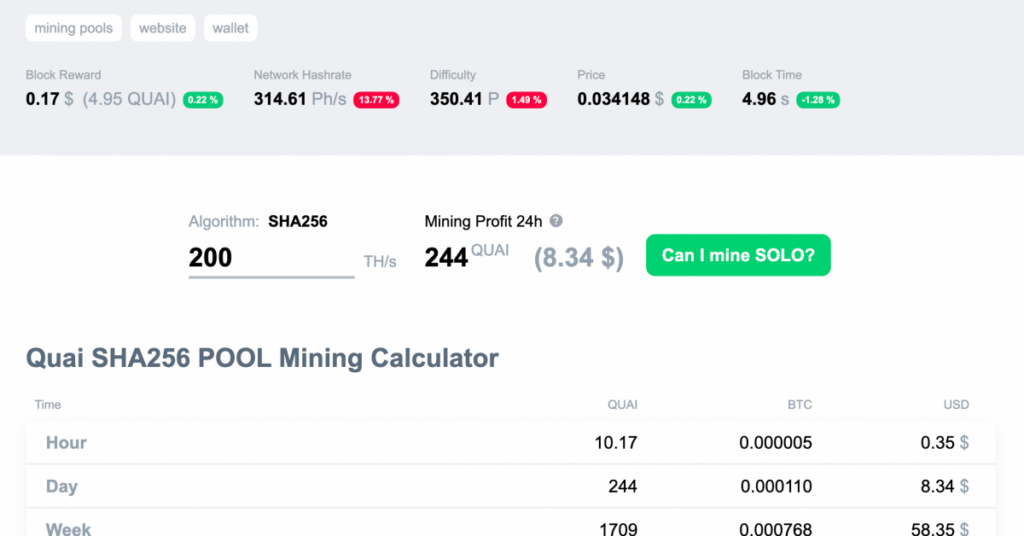This screenshot has width=1024, height=536.
Task: Click the Price 0.22 % green badge
Action: point(691,100)
